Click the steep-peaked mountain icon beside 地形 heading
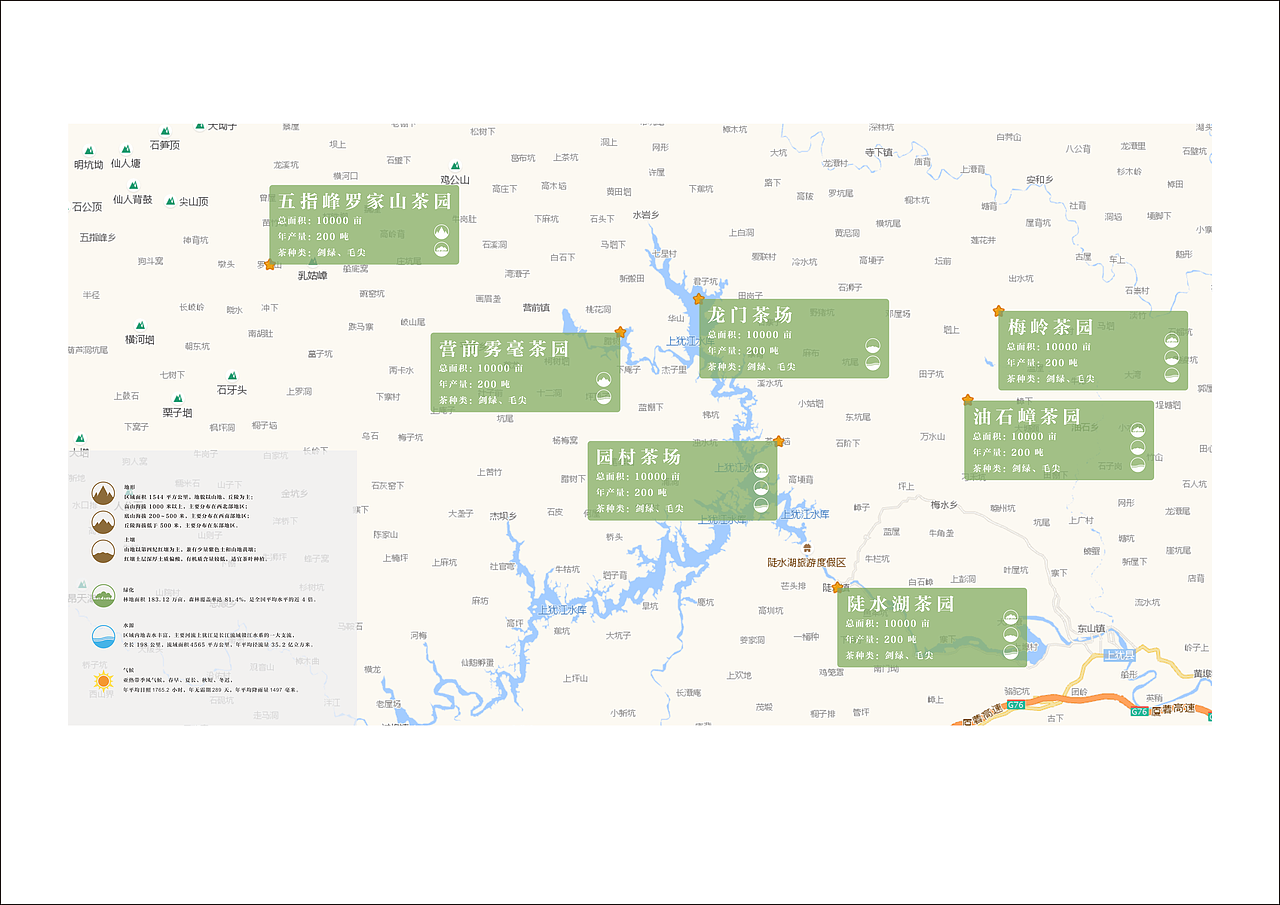The width and height of the screenshot is (1280, 905). pyautogui.click(x=102, y=493)
